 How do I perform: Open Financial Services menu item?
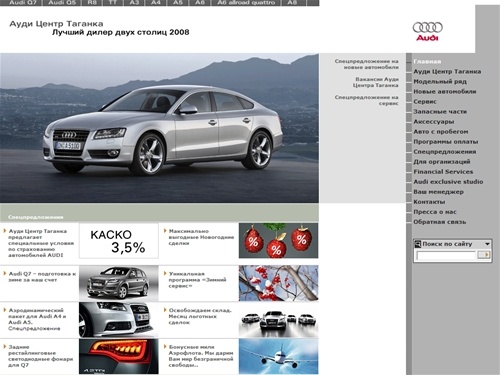(443, 172)
